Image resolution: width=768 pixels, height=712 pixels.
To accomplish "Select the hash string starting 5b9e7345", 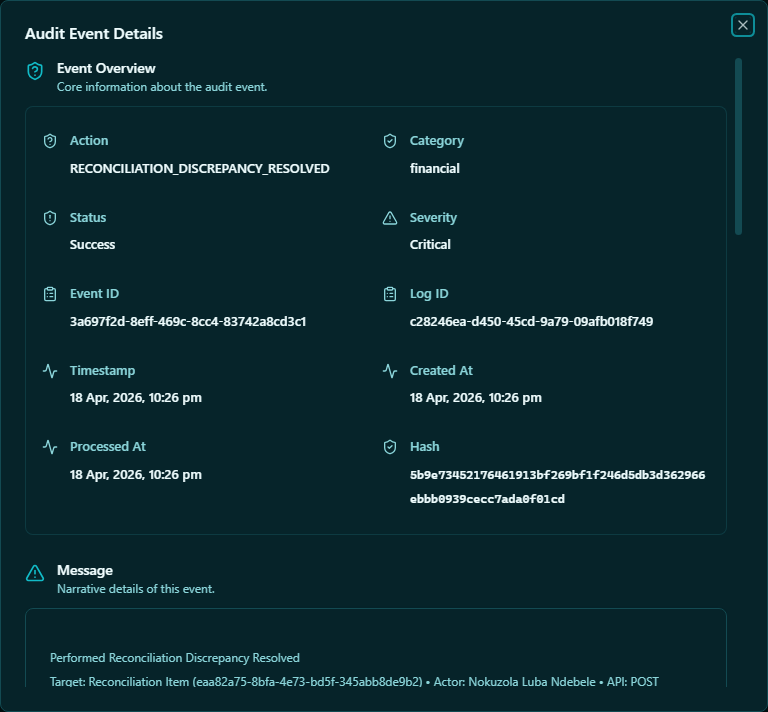I will pyautogui.click(x=557, y=487).
